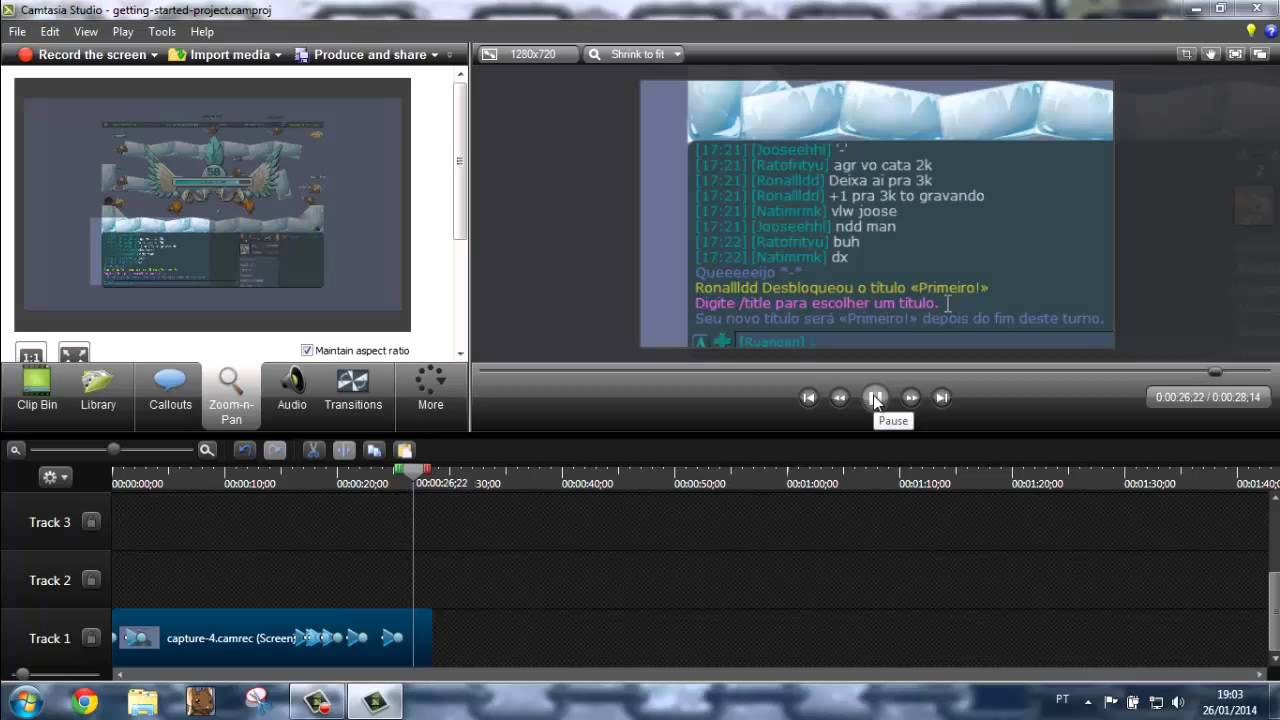Click the full screen preview icon
The height and width of the screenshot is (720, 1280).
(x=1235, y=54)
